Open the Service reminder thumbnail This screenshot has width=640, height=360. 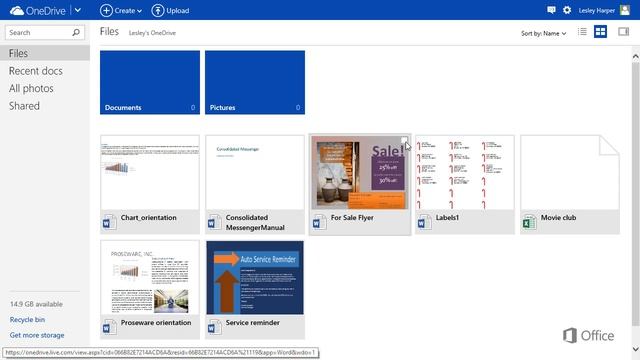pos(255,278)
